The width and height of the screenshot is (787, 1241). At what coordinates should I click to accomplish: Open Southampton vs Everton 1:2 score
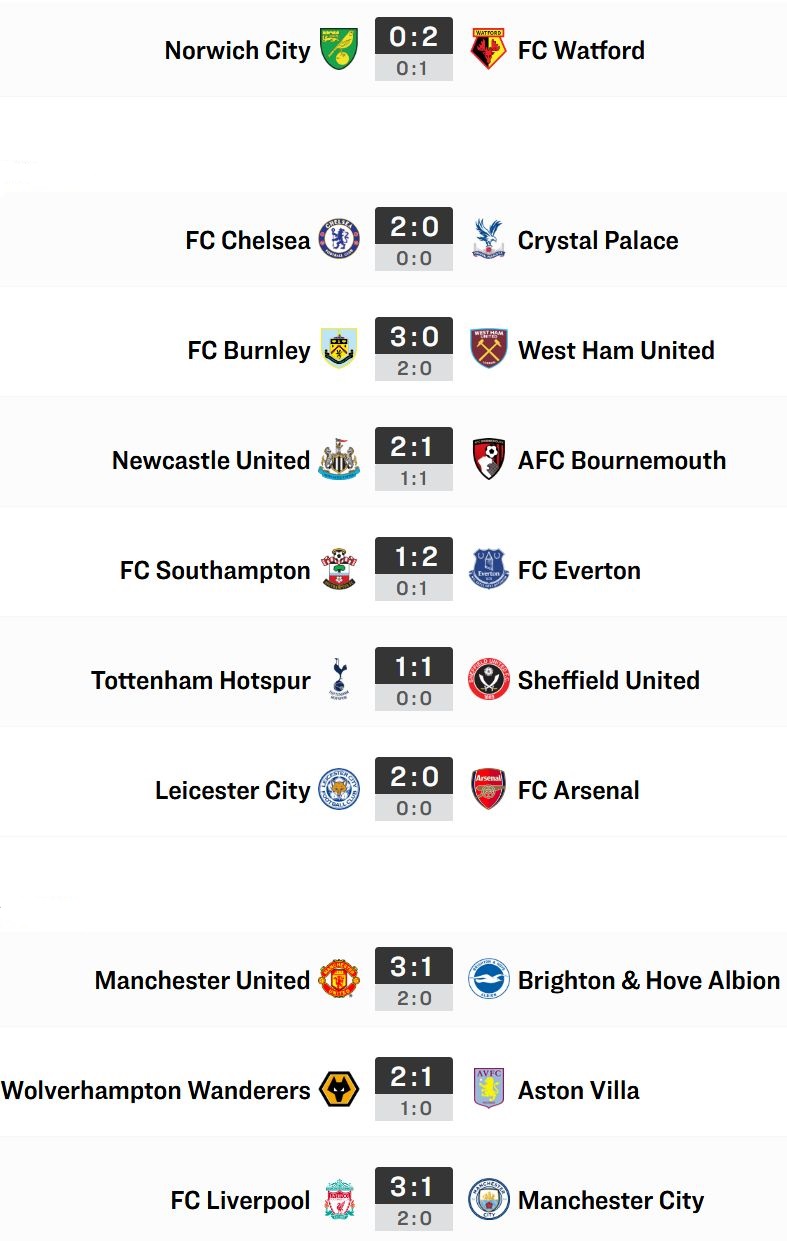coord(414,557)
